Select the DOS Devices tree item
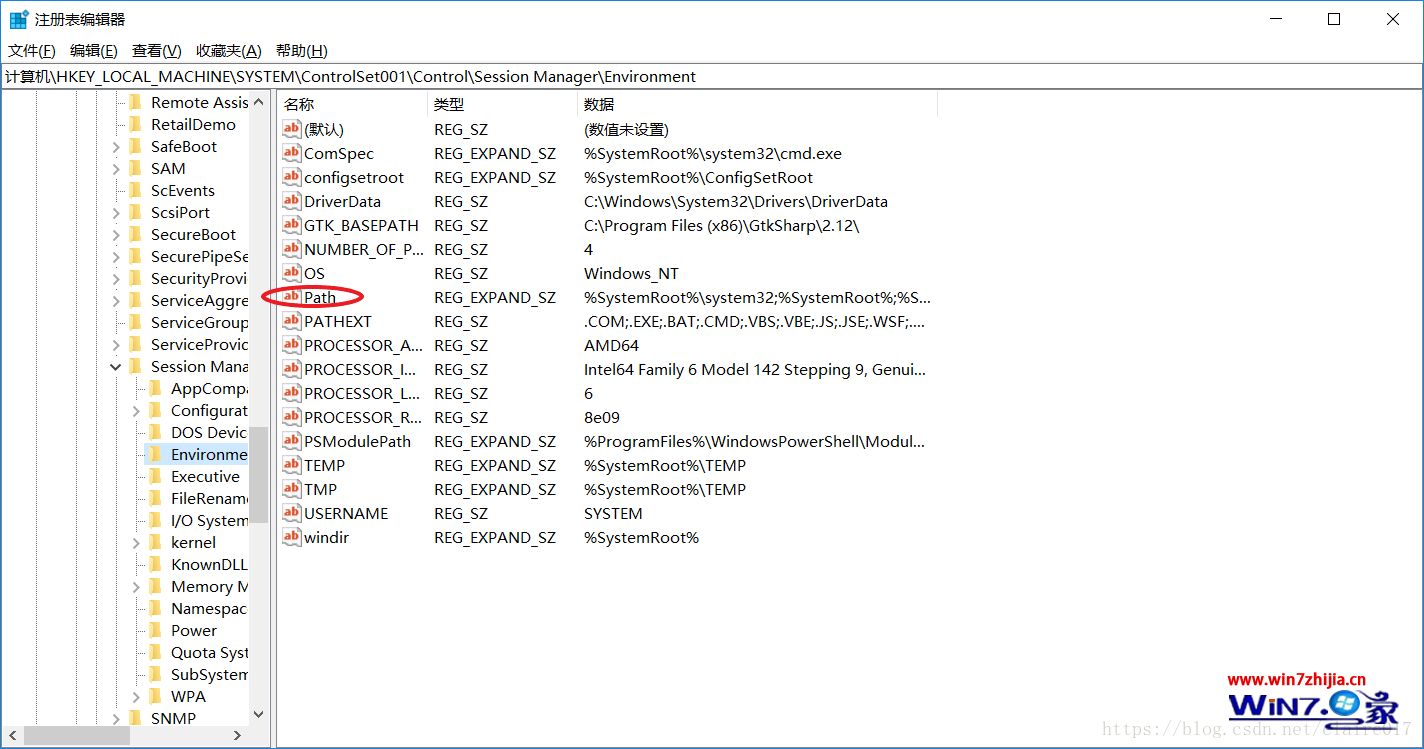This screenshot has width=1424, height=749. tap(209, 432)
